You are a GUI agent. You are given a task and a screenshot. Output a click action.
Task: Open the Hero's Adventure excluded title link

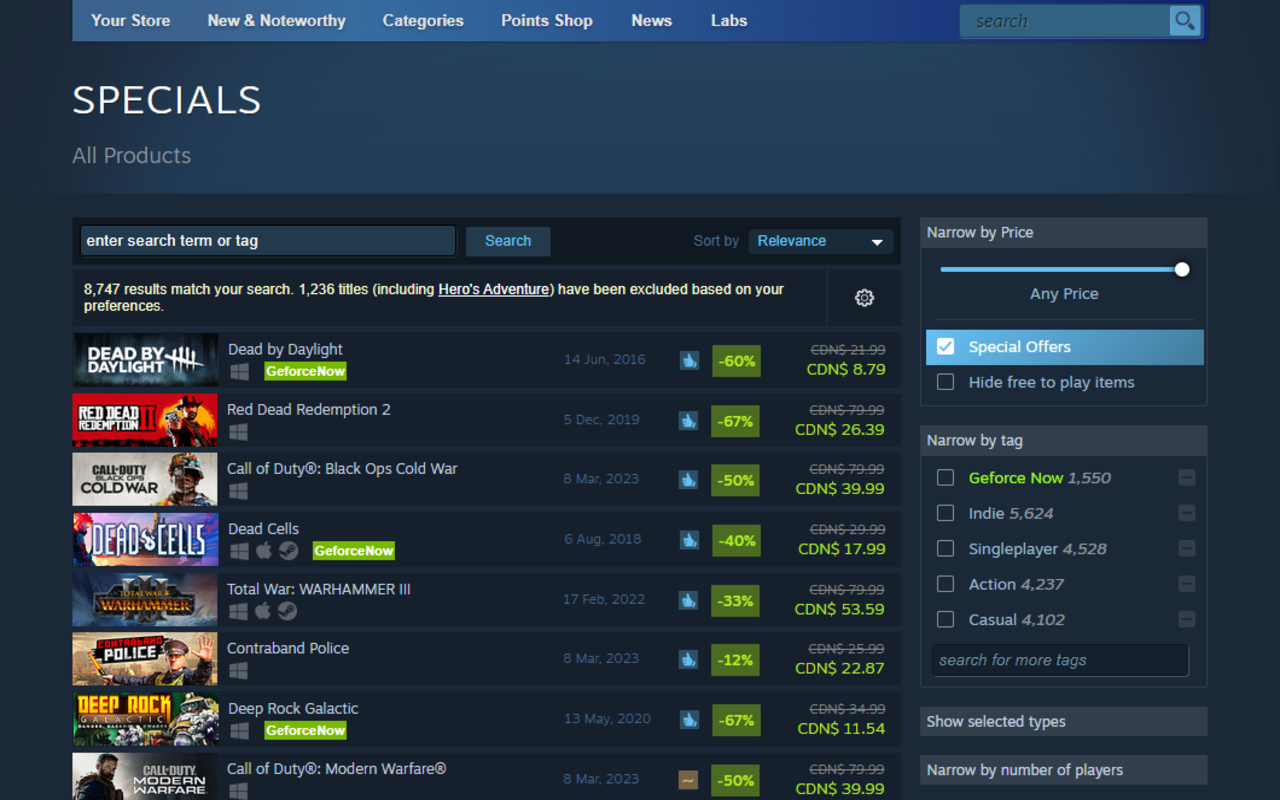click(494, 289)
